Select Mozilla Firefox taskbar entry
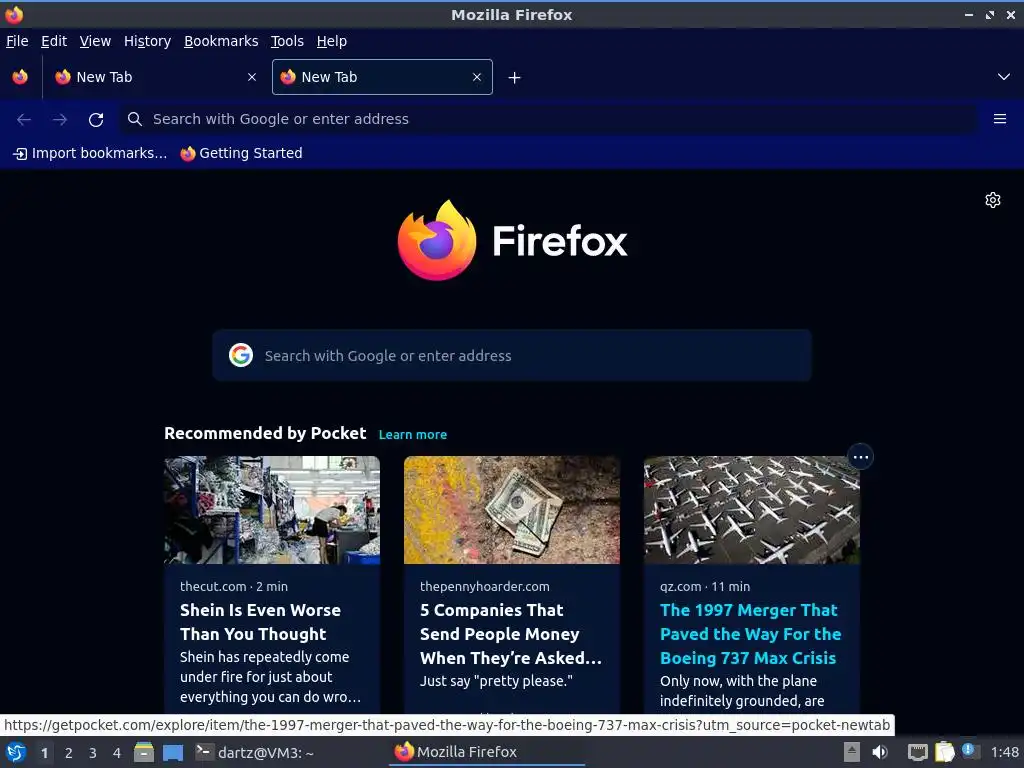The image size is (1024, 768). (488, 752)
